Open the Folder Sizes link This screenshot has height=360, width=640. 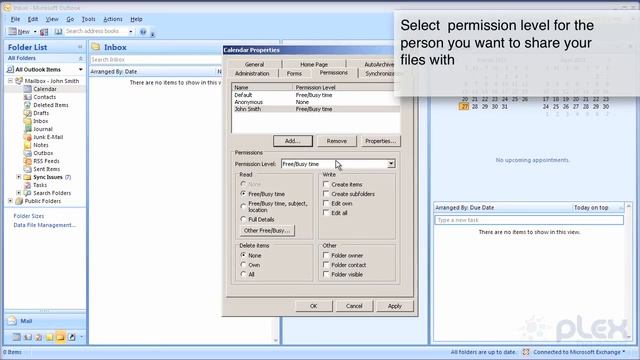click(x=29, y=216)
